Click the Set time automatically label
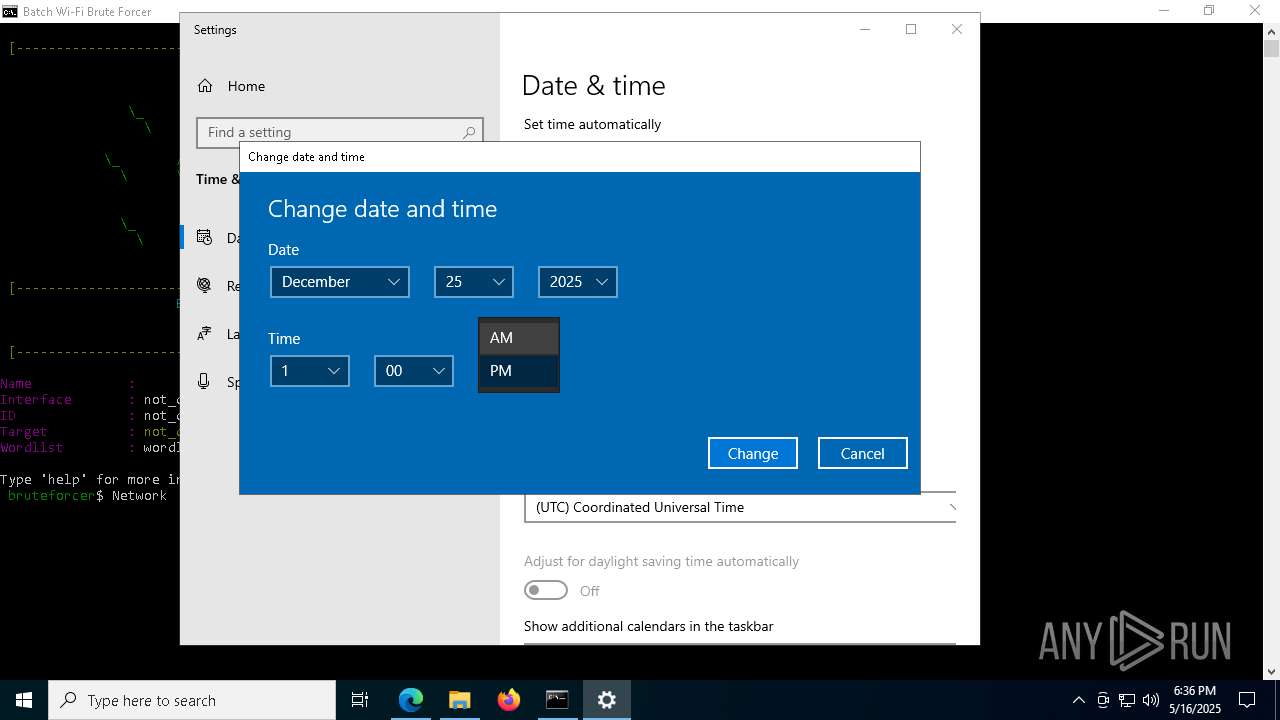 coord(592,124)
